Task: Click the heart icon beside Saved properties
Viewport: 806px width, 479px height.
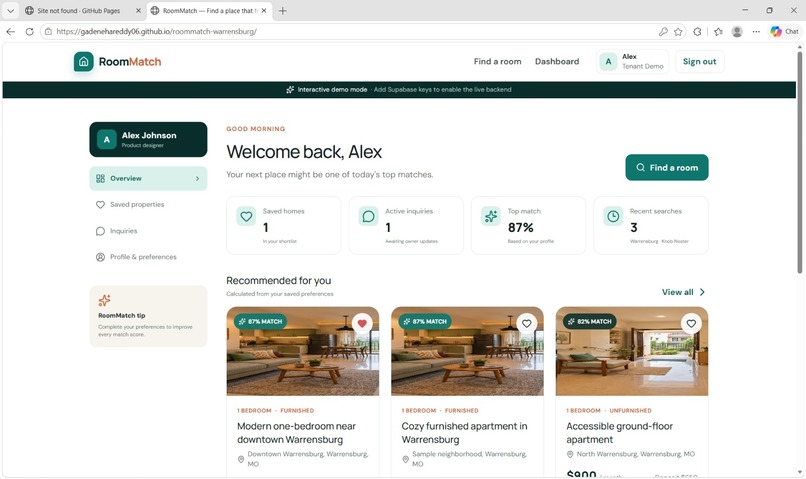Action: point(100,205)
